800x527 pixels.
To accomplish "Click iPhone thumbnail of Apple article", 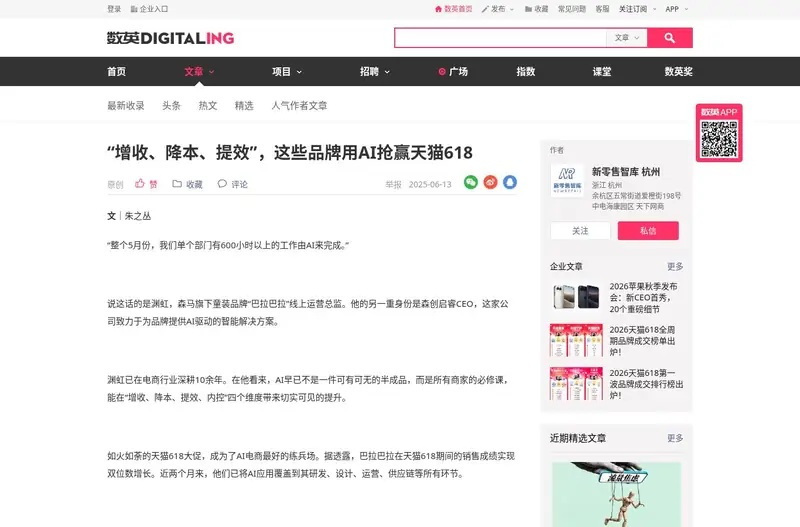I will pos(576,297).
